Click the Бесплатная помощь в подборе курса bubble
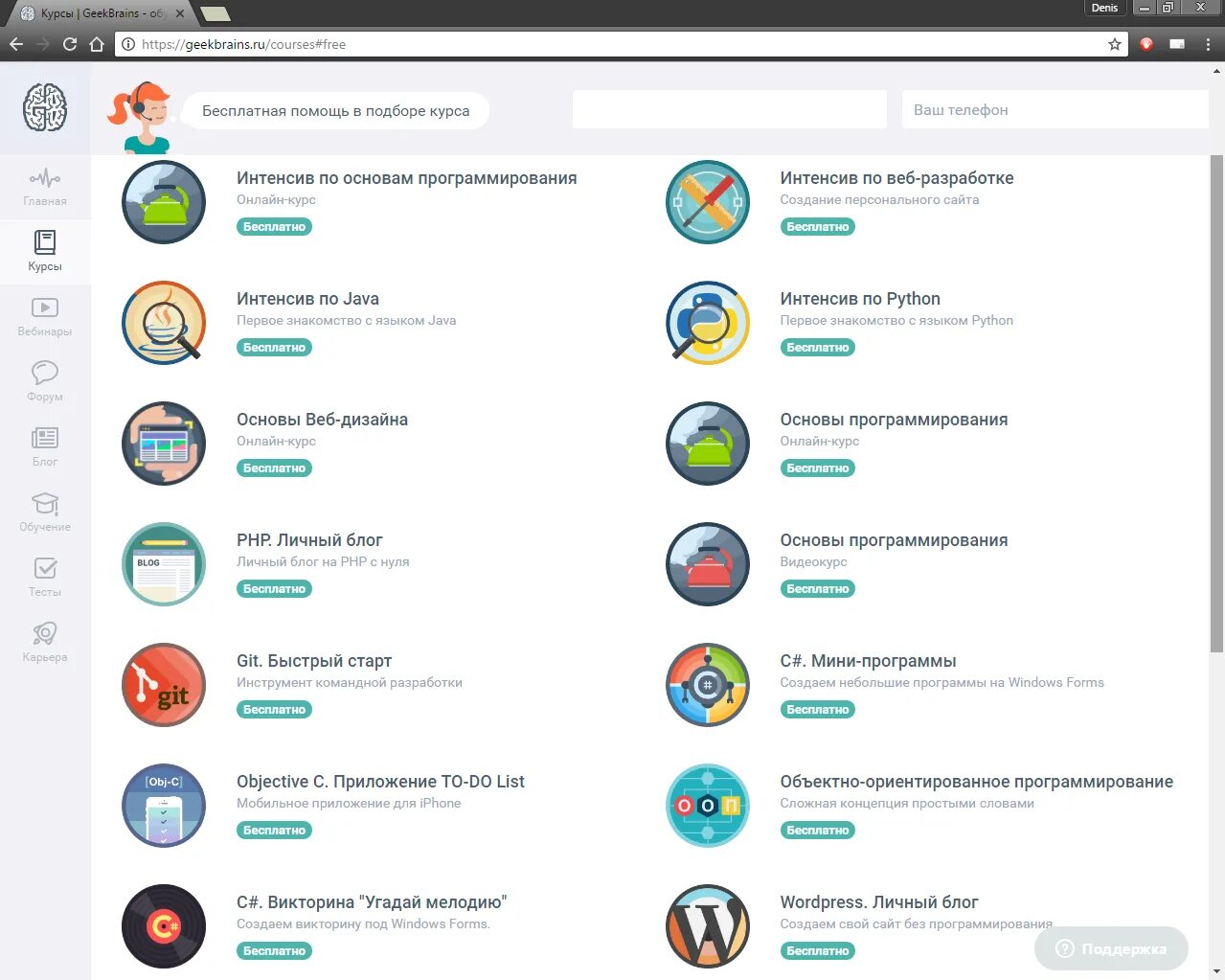The image size is (1225, 980). click(x=335, y=111)
